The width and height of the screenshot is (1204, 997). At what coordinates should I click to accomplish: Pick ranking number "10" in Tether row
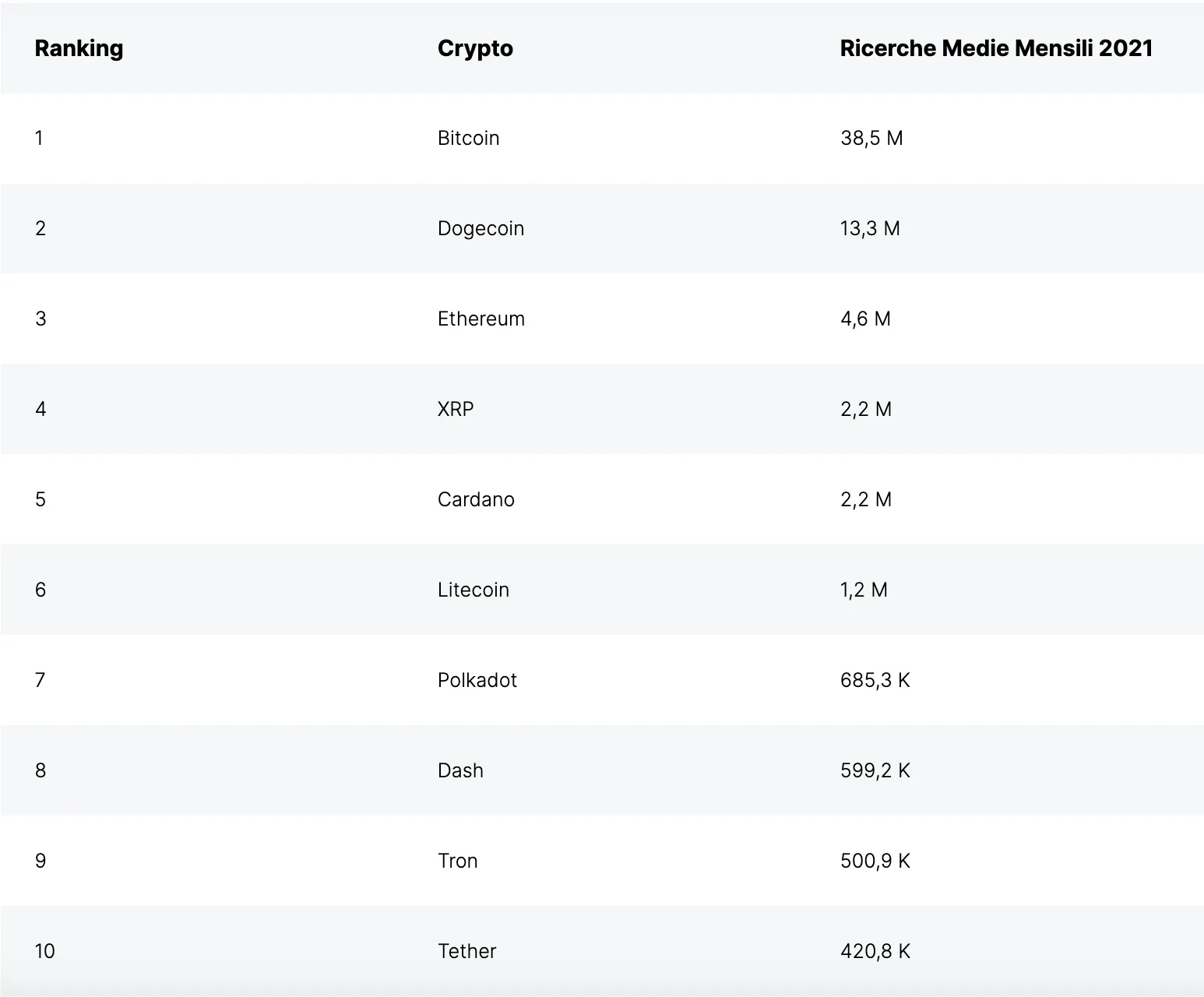44,951
